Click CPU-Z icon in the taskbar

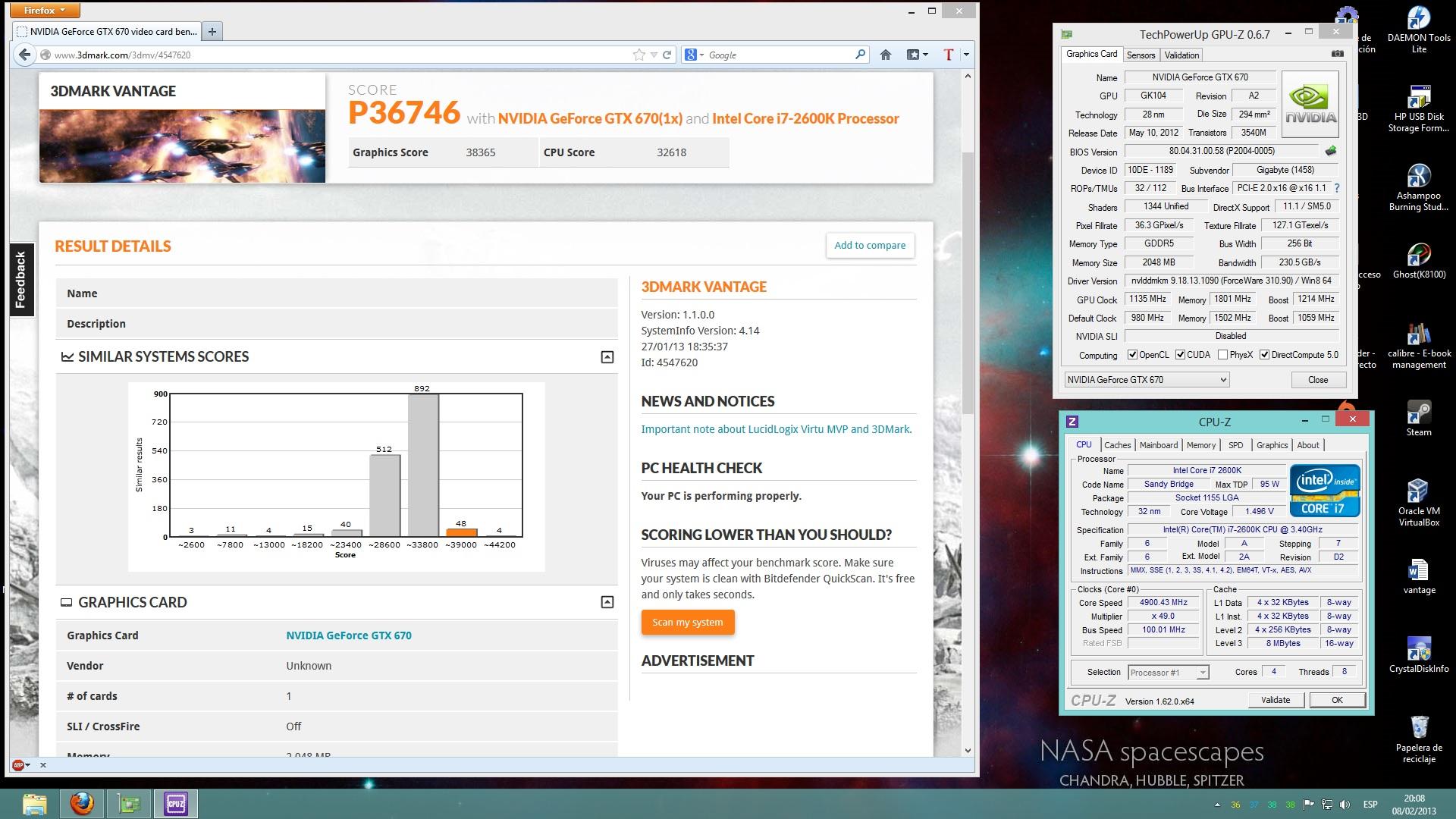(x=176, y=804)
